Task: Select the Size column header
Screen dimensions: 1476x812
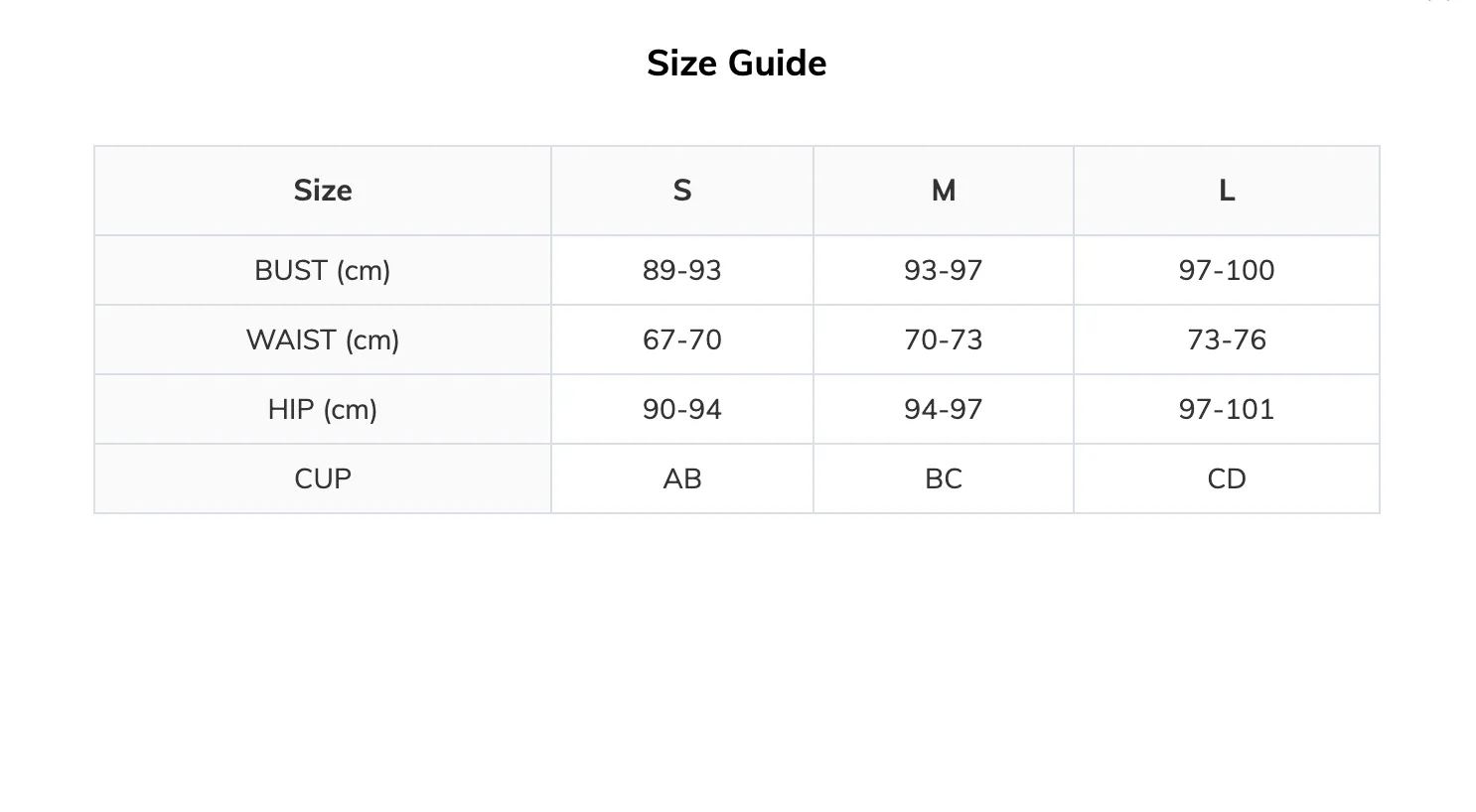Action: pyautogui.click(x=323, y=191)
